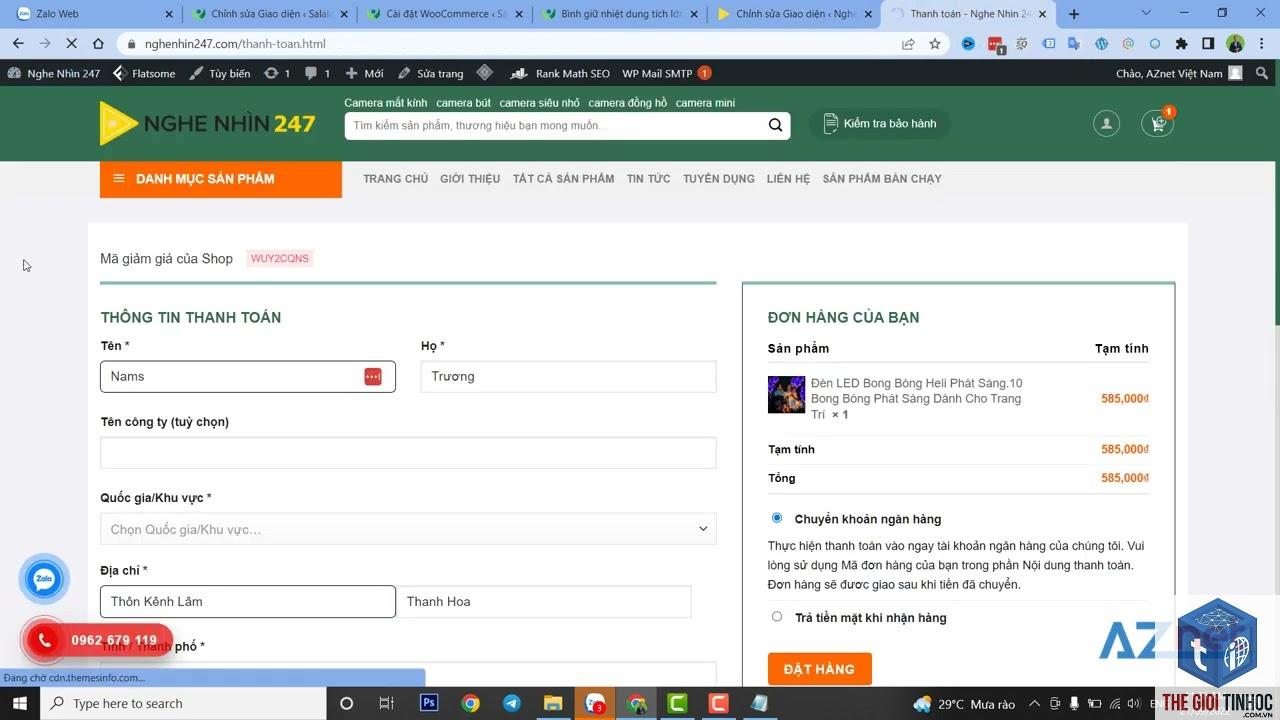1280x720 pixels.
Task: Expand Danh mục sản phẩm menu
Action: [221, 179]
